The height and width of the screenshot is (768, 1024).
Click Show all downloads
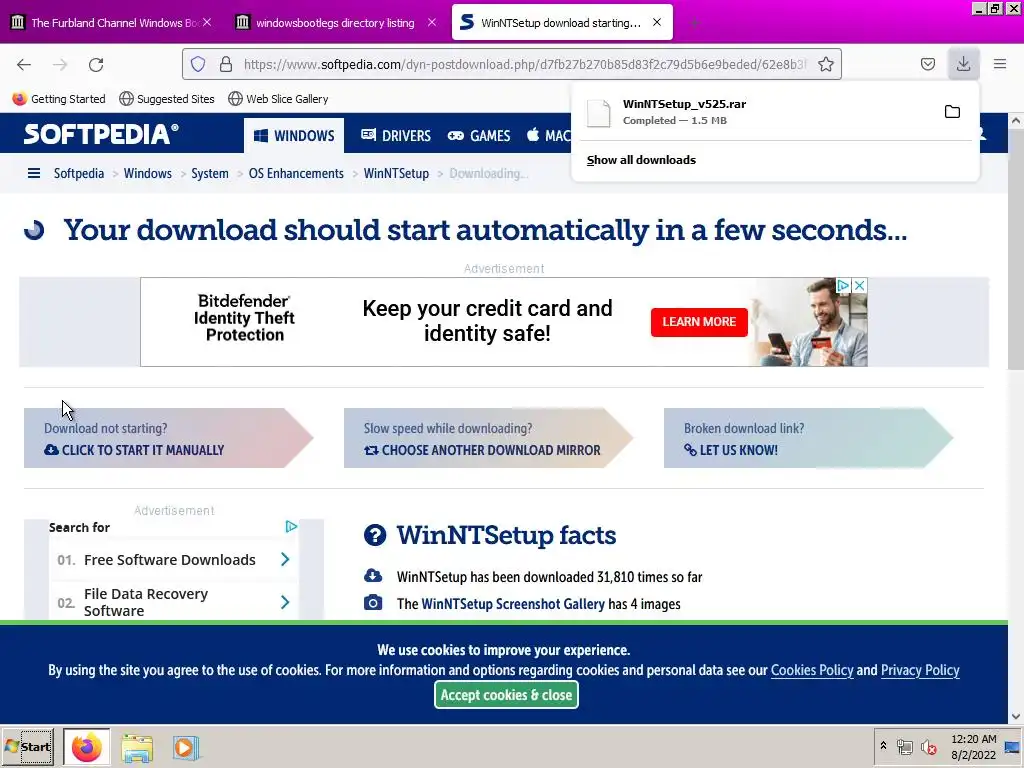[641, 160]
